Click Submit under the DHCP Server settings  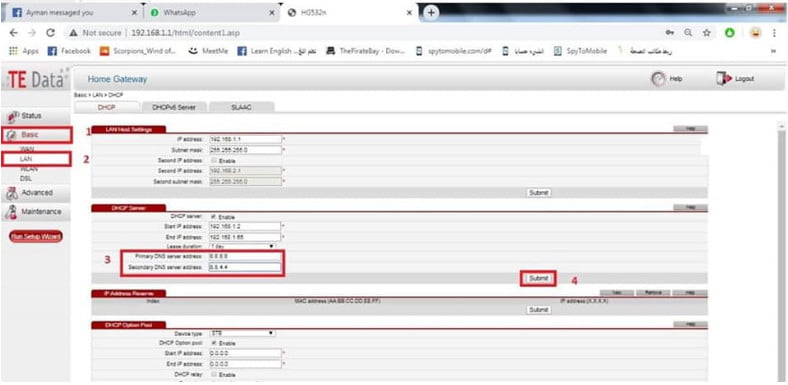coord(538,278)
